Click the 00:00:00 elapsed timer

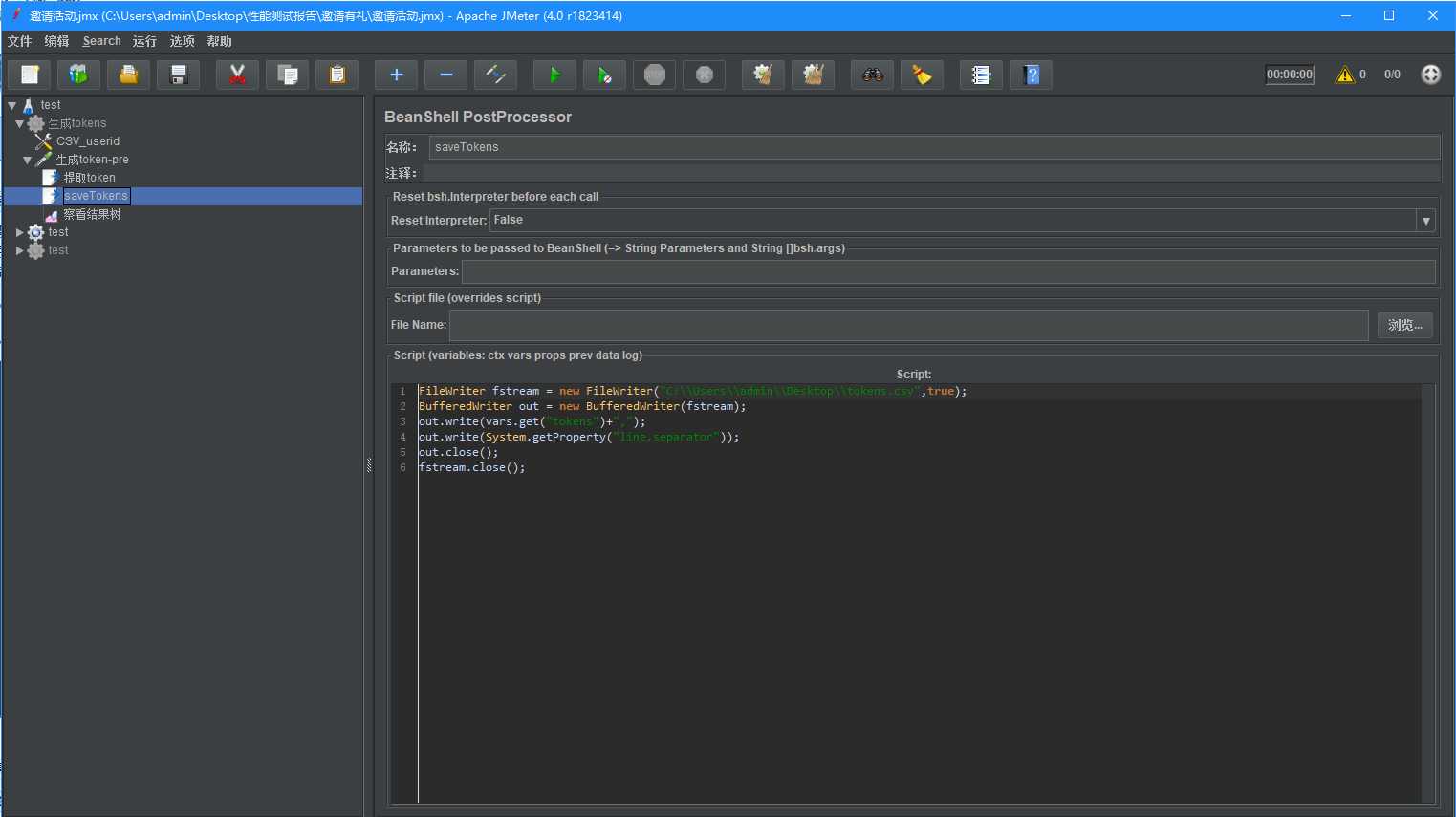click(1290, 75)
